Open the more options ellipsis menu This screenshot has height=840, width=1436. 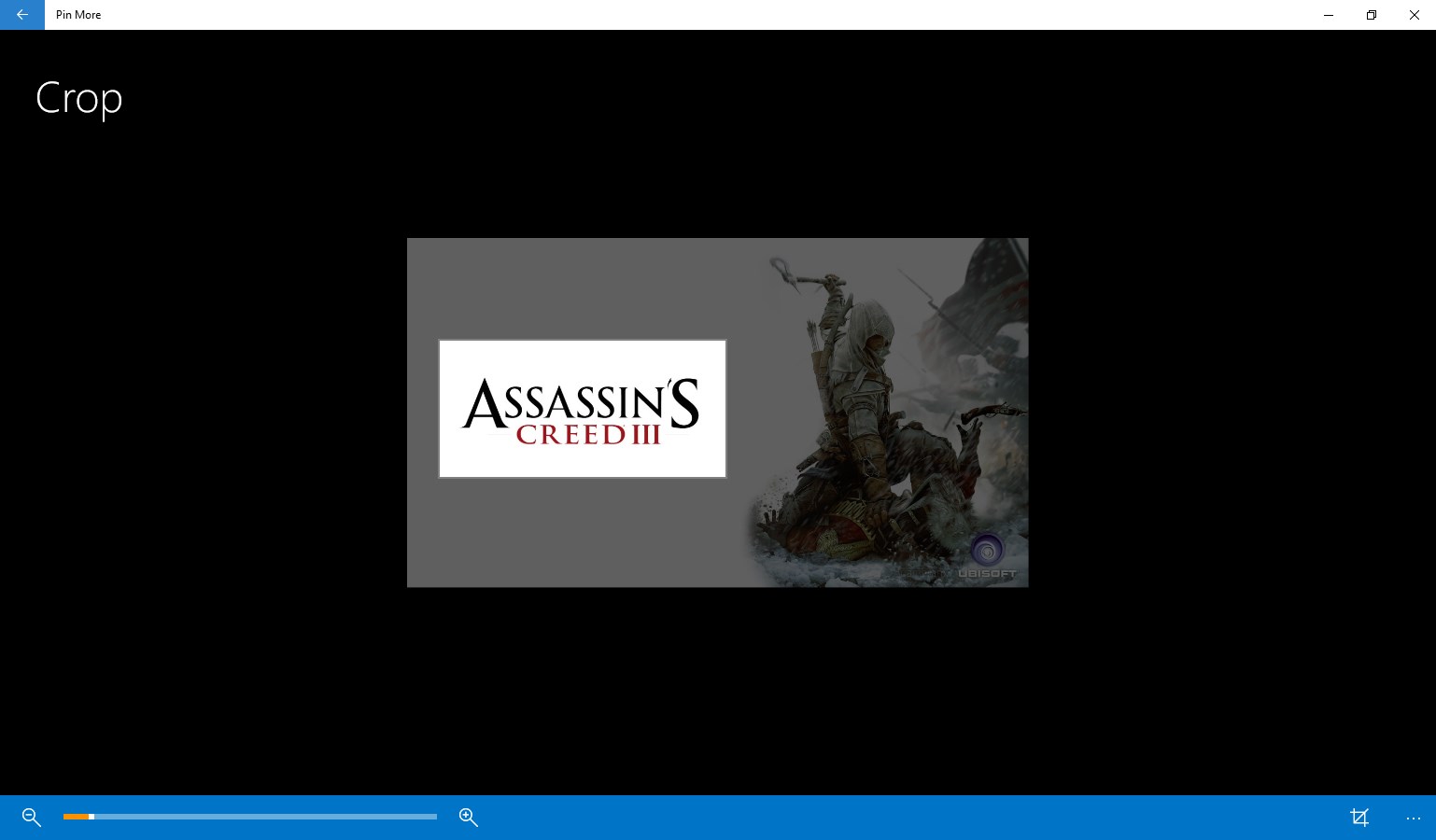coord(1413,818)
